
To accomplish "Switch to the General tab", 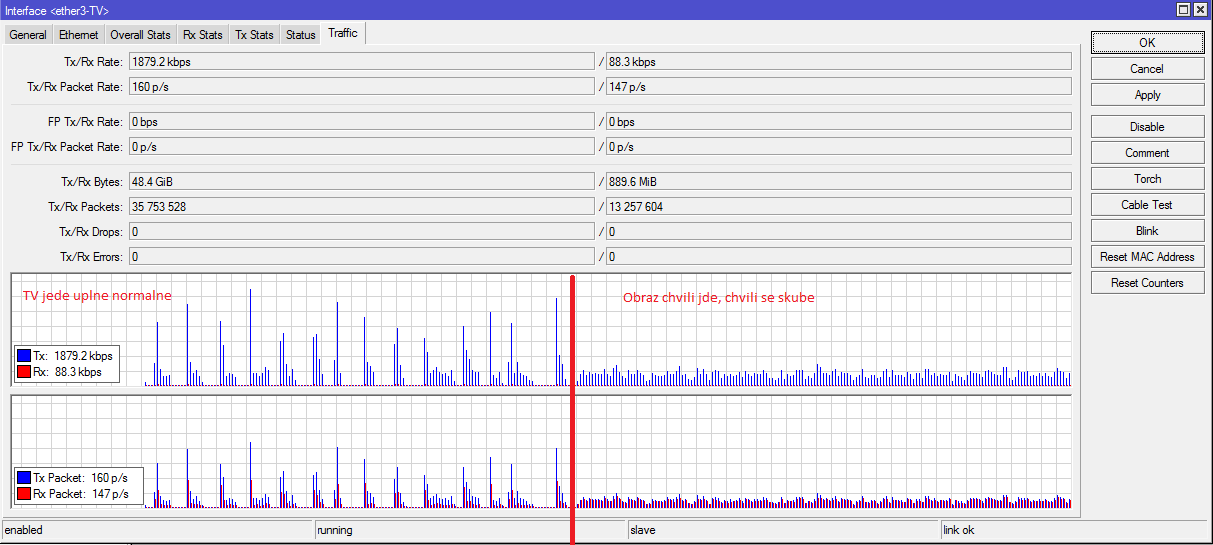I will click(x=28, y=35).
